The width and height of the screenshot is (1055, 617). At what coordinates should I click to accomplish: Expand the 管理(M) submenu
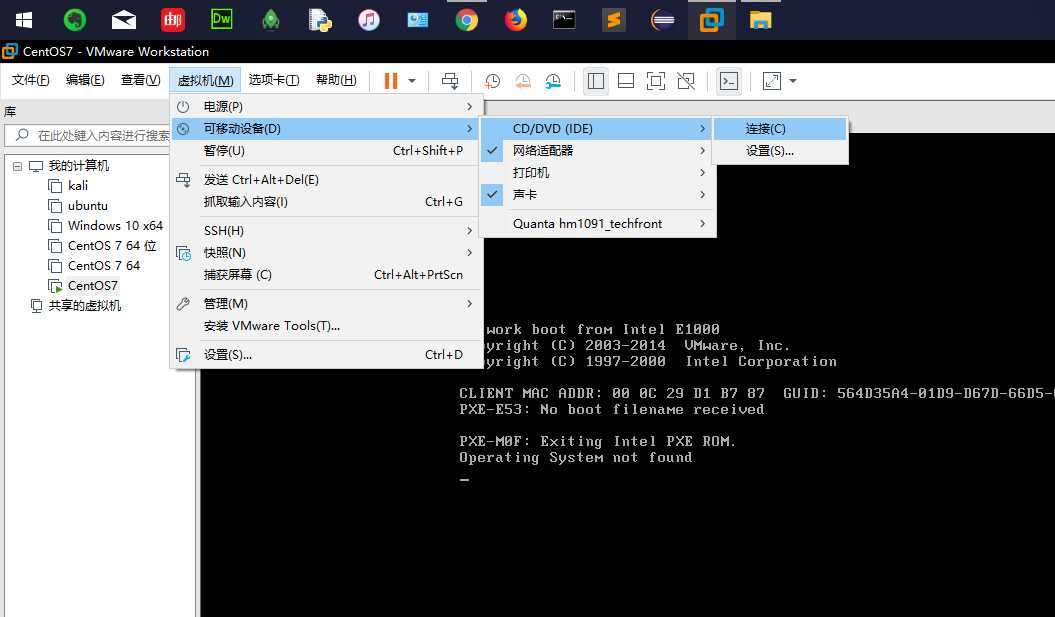(326, 304)
